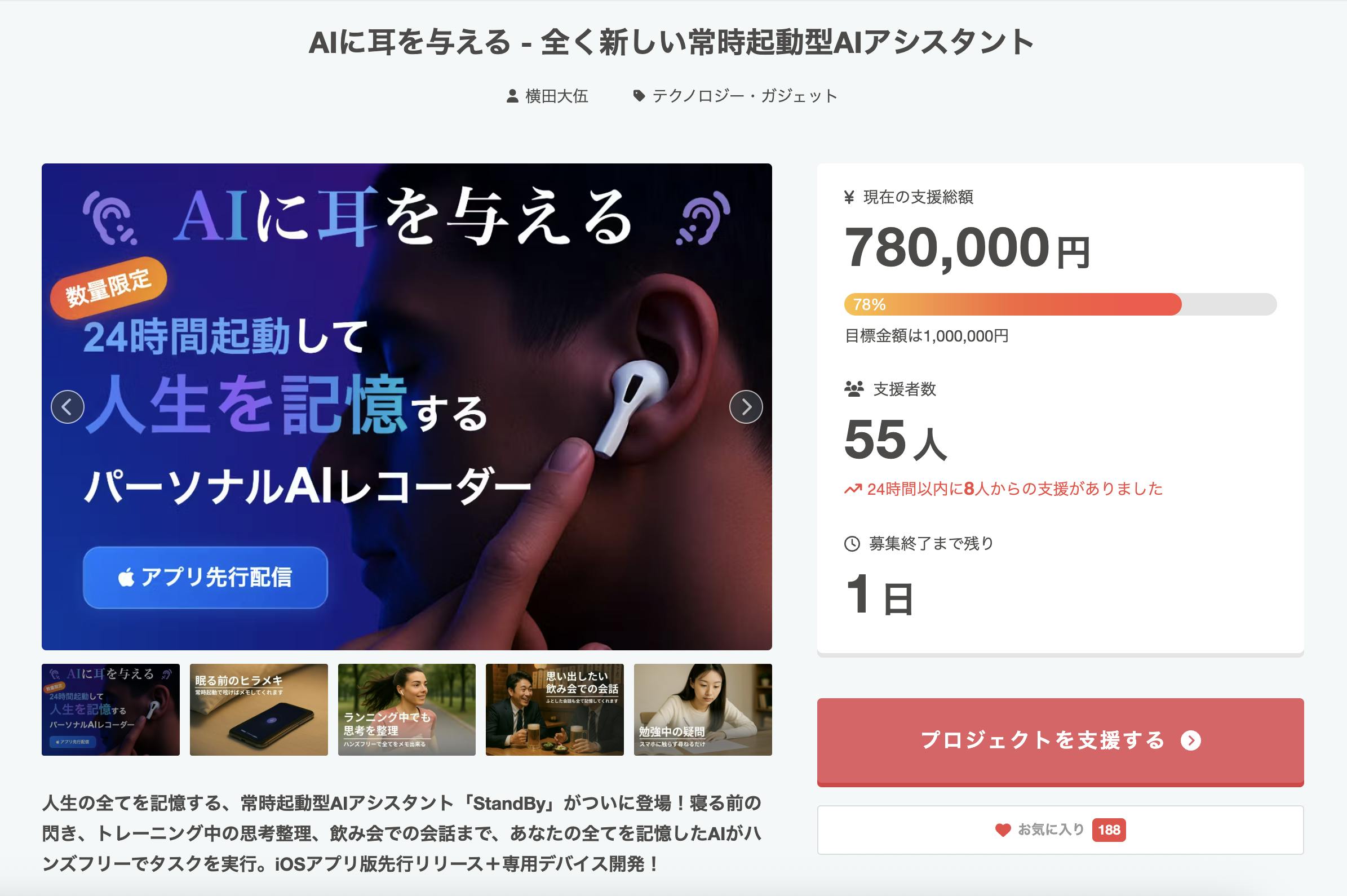Click the trending arrow icon by 24時間以内
The image size is (1347, 896).
[853, 489]
